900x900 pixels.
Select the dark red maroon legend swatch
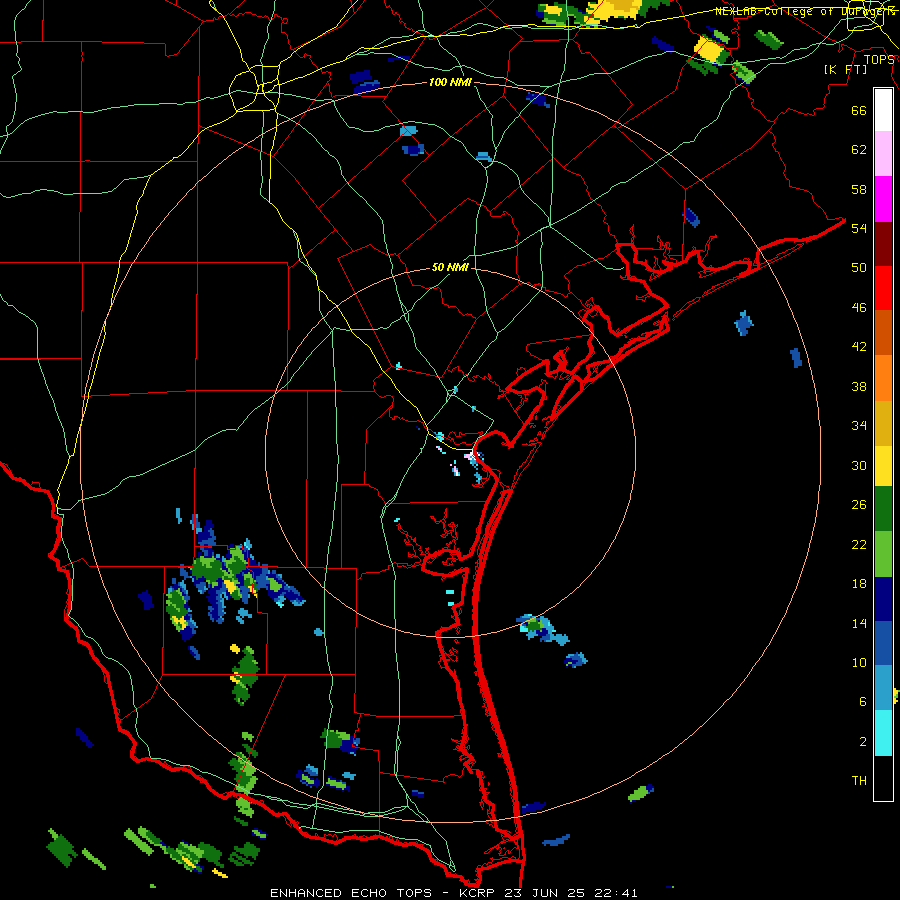[883, 244]
